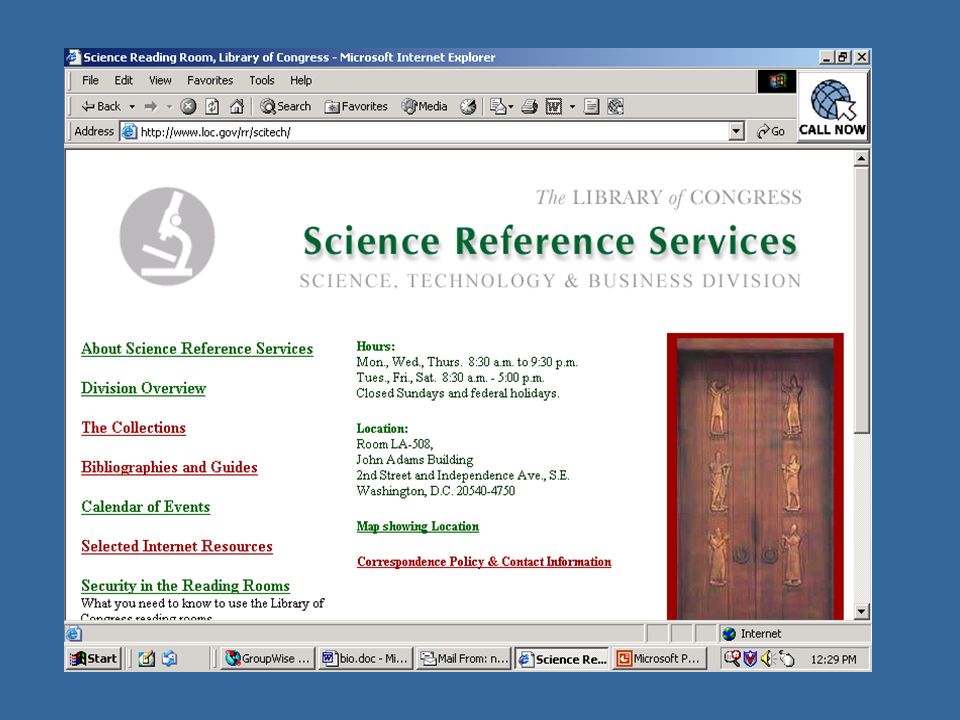
Task: Open the Search pane
Action: pos(285,107)
